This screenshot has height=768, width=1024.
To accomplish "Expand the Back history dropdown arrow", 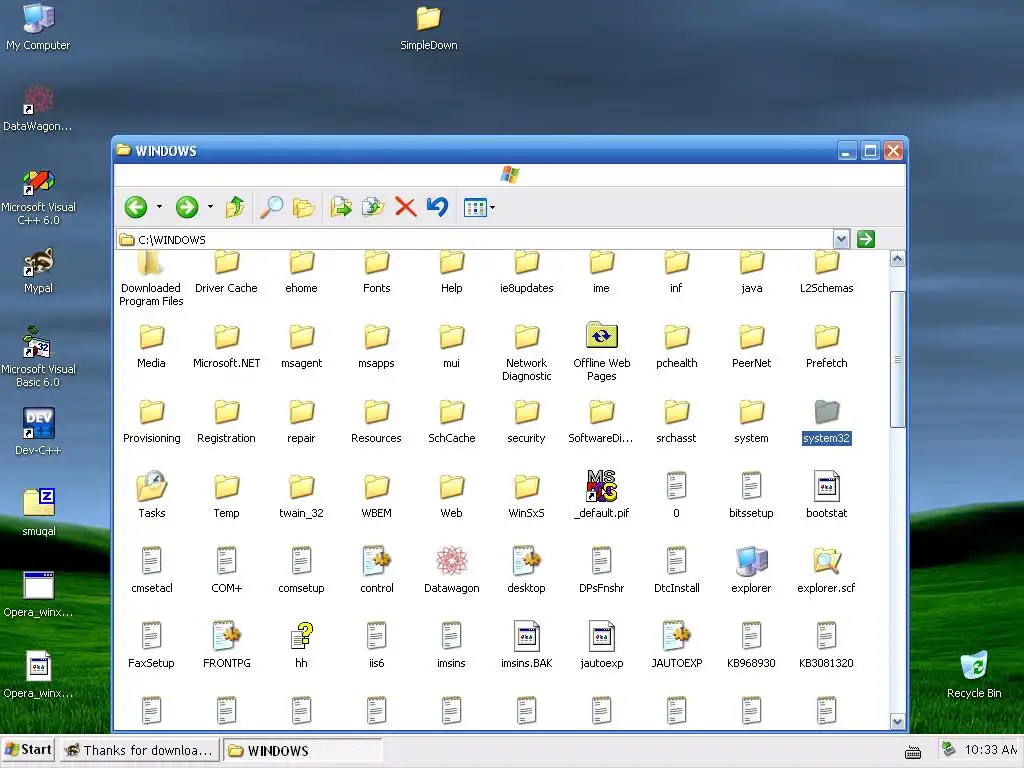I will coord(159,208).
